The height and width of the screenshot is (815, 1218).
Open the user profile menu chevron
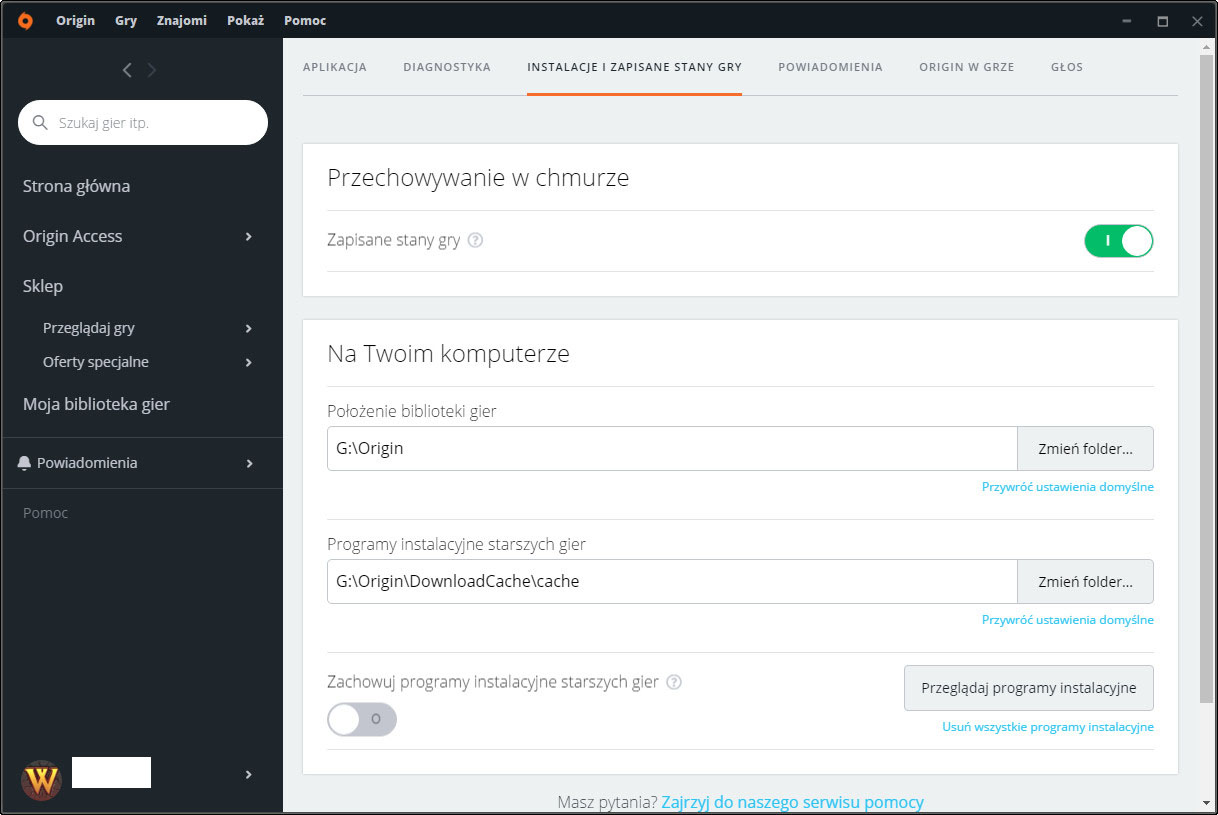pos(249,774)
